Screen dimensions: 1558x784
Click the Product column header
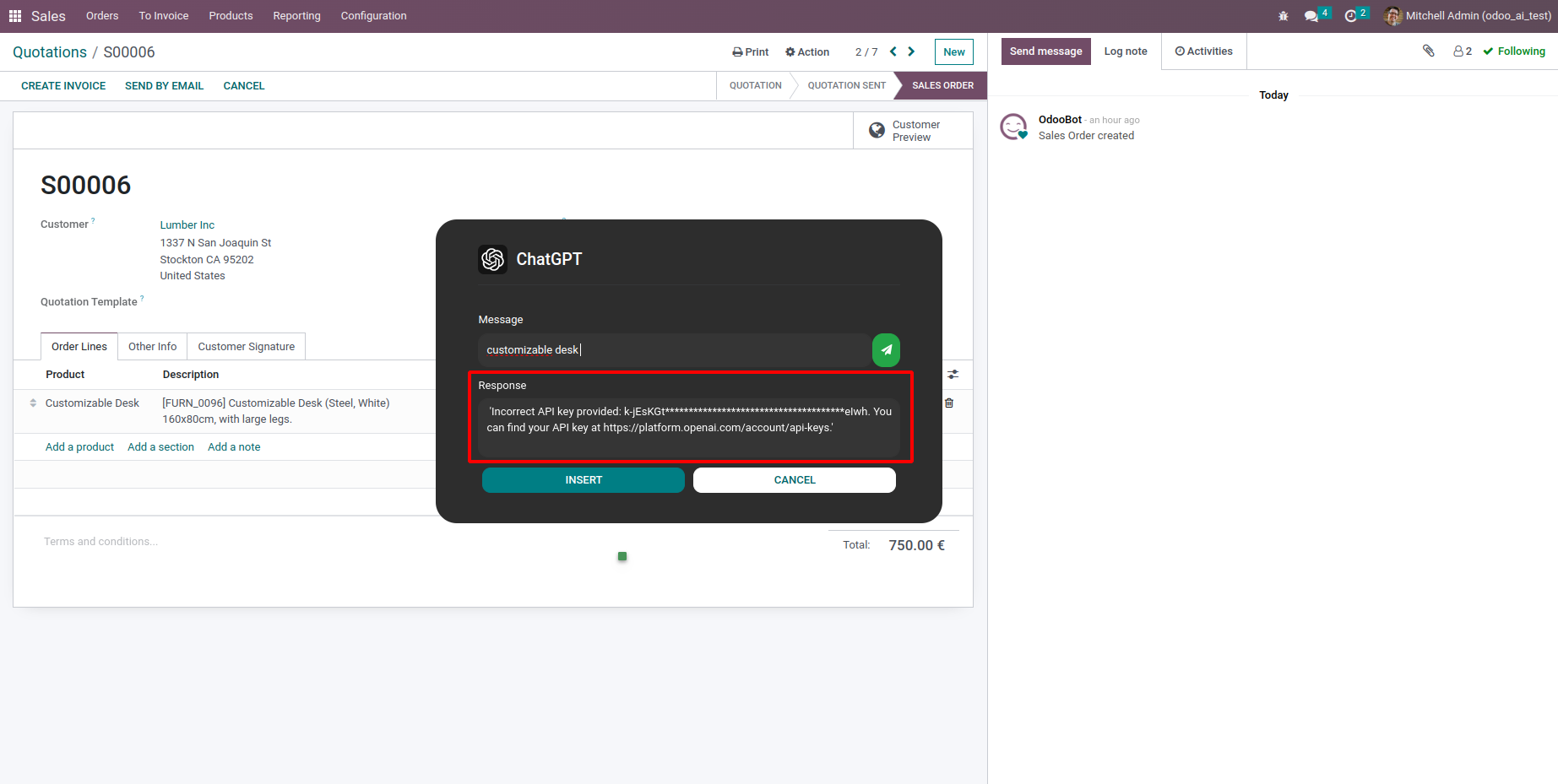pyautogui.click(x=65, y=375)
